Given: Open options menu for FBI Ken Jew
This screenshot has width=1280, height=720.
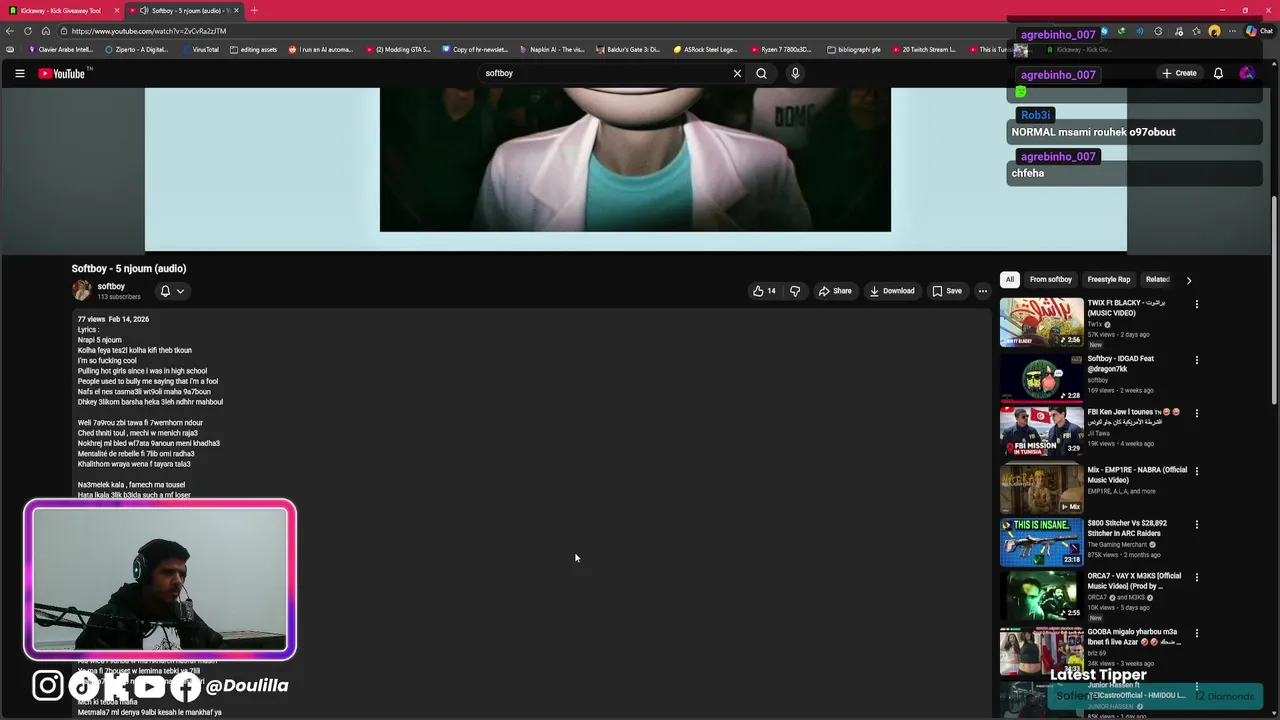Looking at the screenshot, I should pos(1197,413).
